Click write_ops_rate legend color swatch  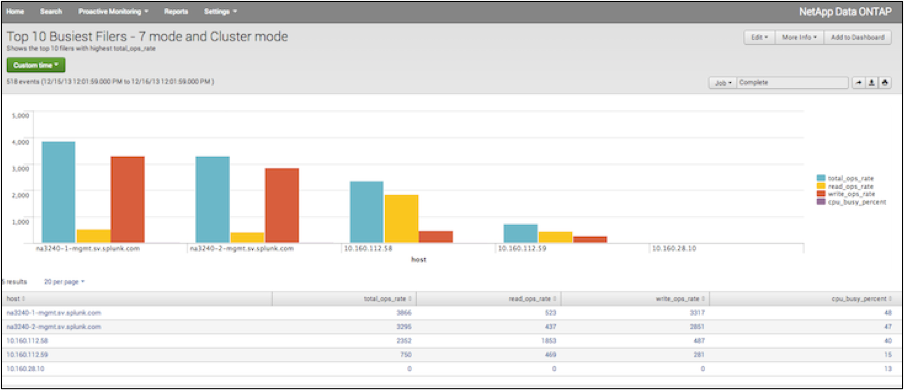click(820, 194)
